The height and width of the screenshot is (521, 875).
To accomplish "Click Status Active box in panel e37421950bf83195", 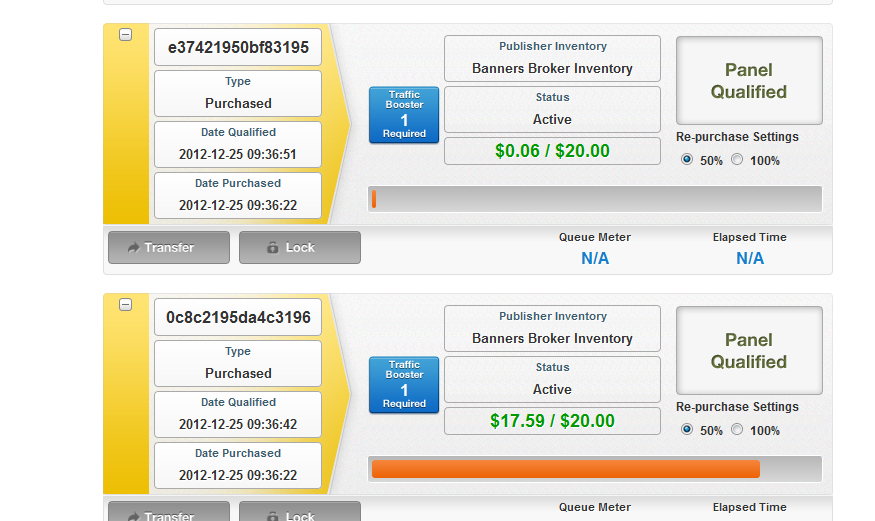I will [552, 109].
